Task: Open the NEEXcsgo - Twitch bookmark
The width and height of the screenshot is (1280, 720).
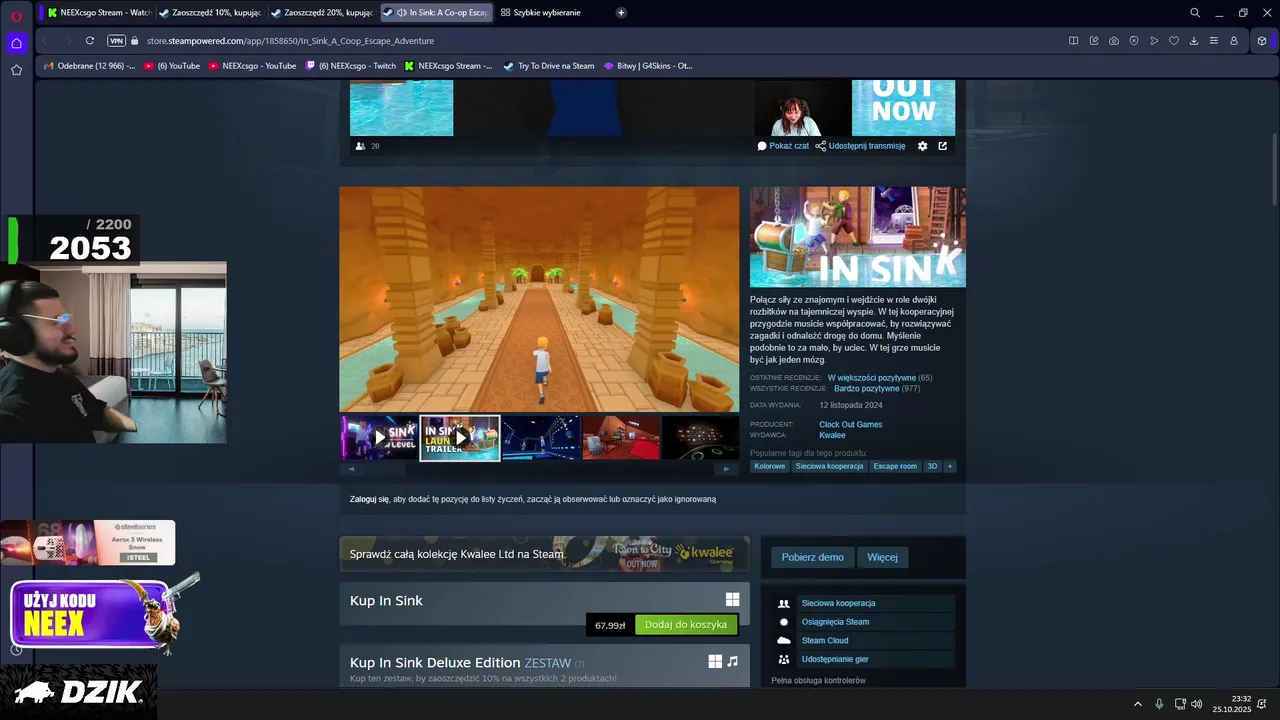Action: point(350,66)
